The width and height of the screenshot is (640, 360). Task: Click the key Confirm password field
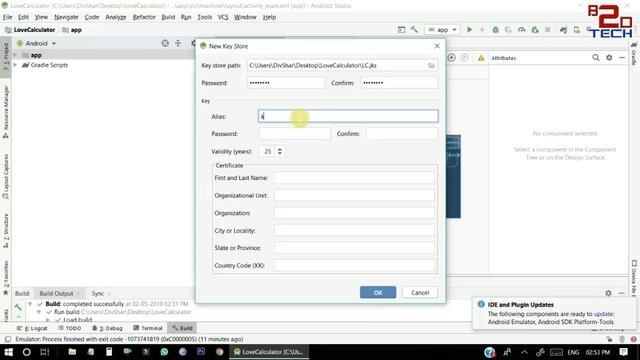[x=402, y=133]
